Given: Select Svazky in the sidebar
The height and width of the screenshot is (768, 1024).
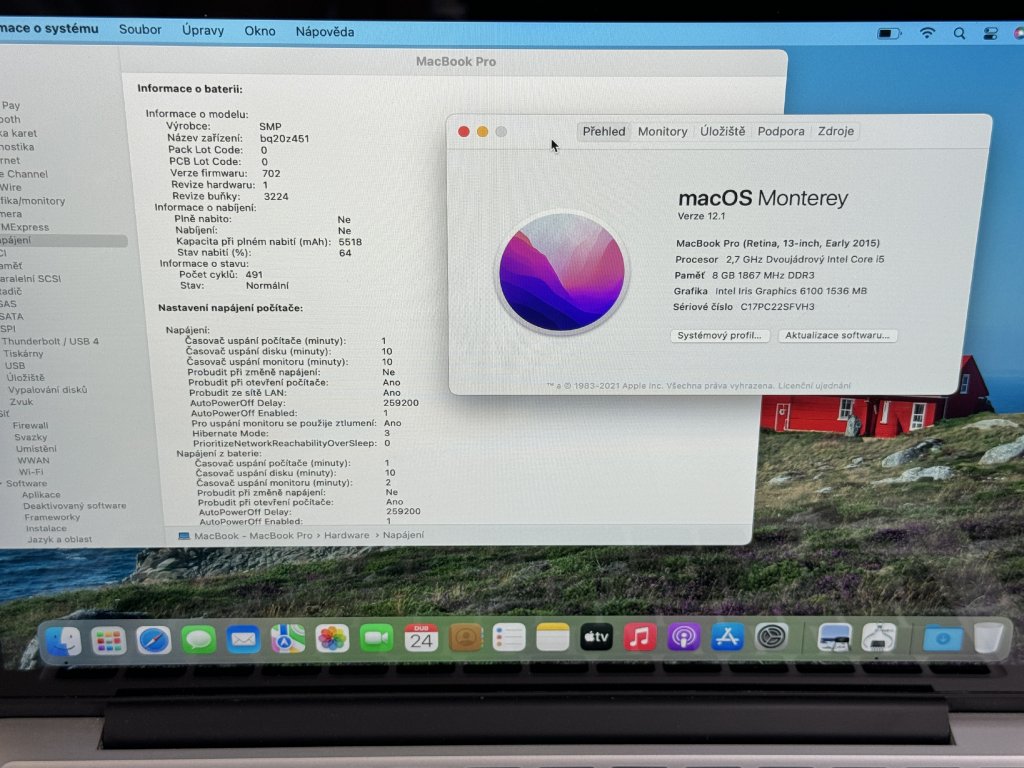Looking at the screenshot, I should click(31, 438).
